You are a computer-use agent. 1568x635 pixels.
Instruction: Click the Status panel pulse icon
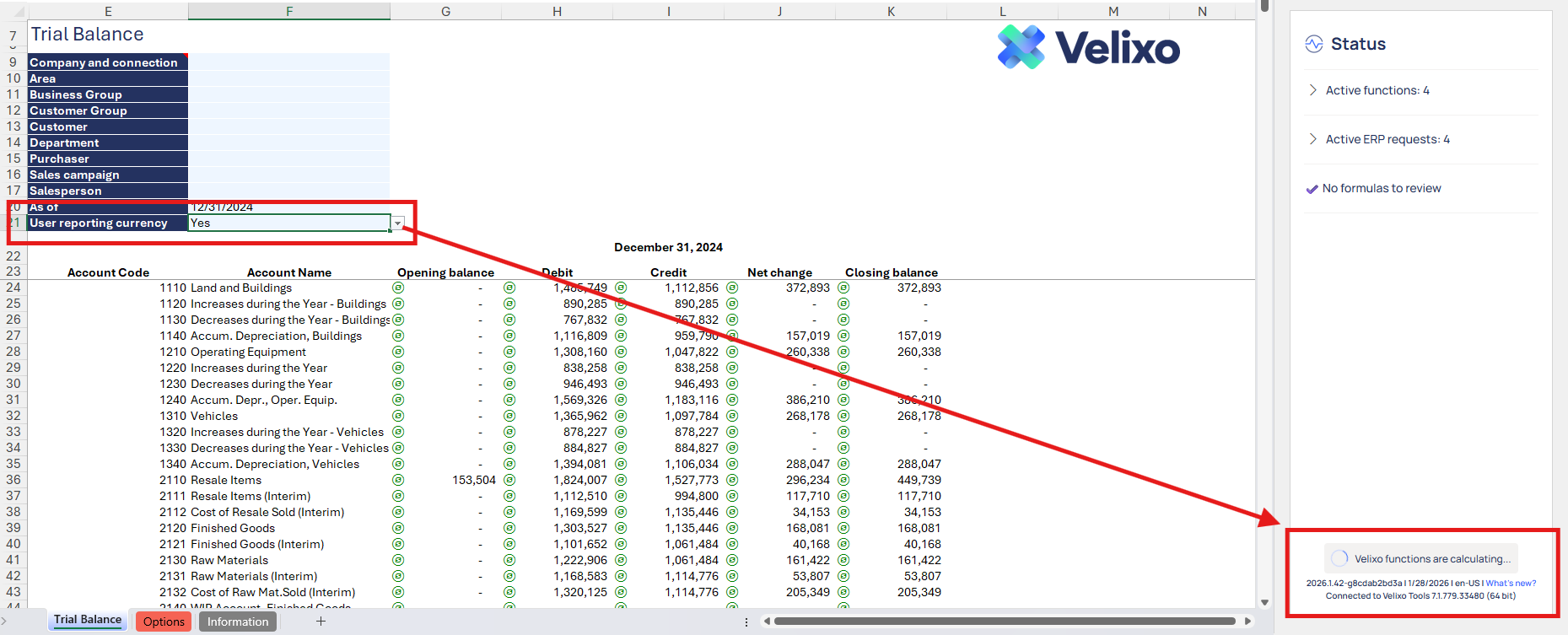tap(1313, 44)
